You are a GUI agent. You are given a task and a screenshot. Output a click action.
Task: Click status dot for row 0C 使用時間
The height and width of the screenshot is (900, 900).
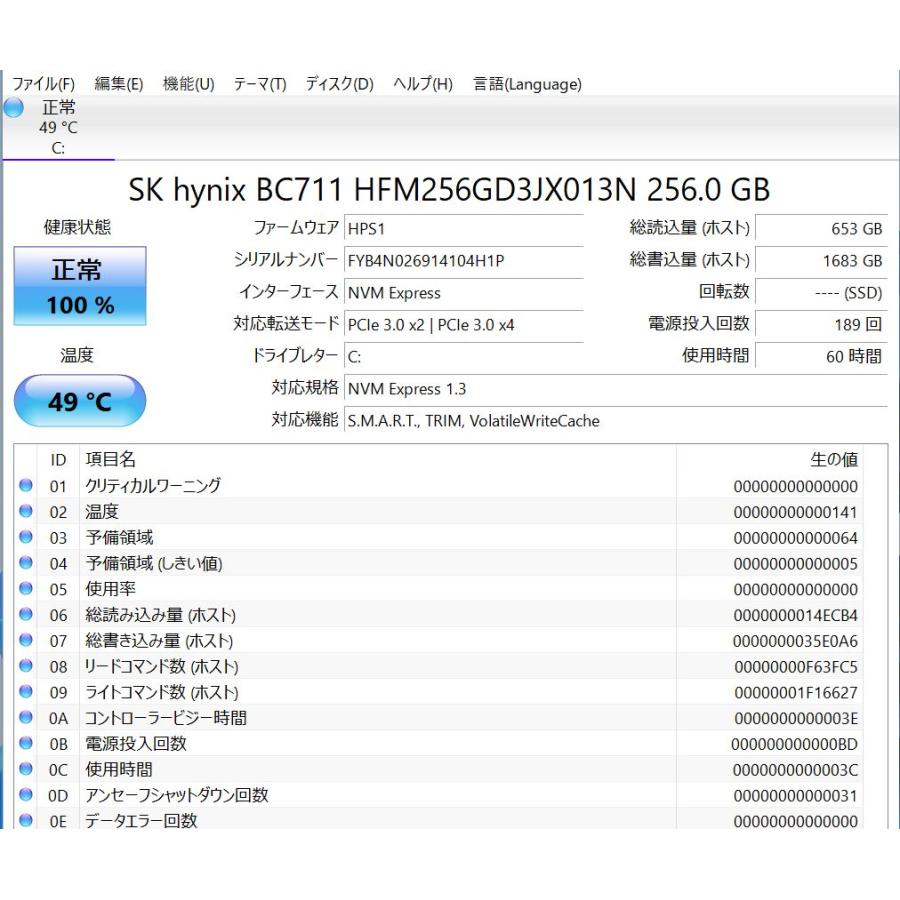[26, 769]
